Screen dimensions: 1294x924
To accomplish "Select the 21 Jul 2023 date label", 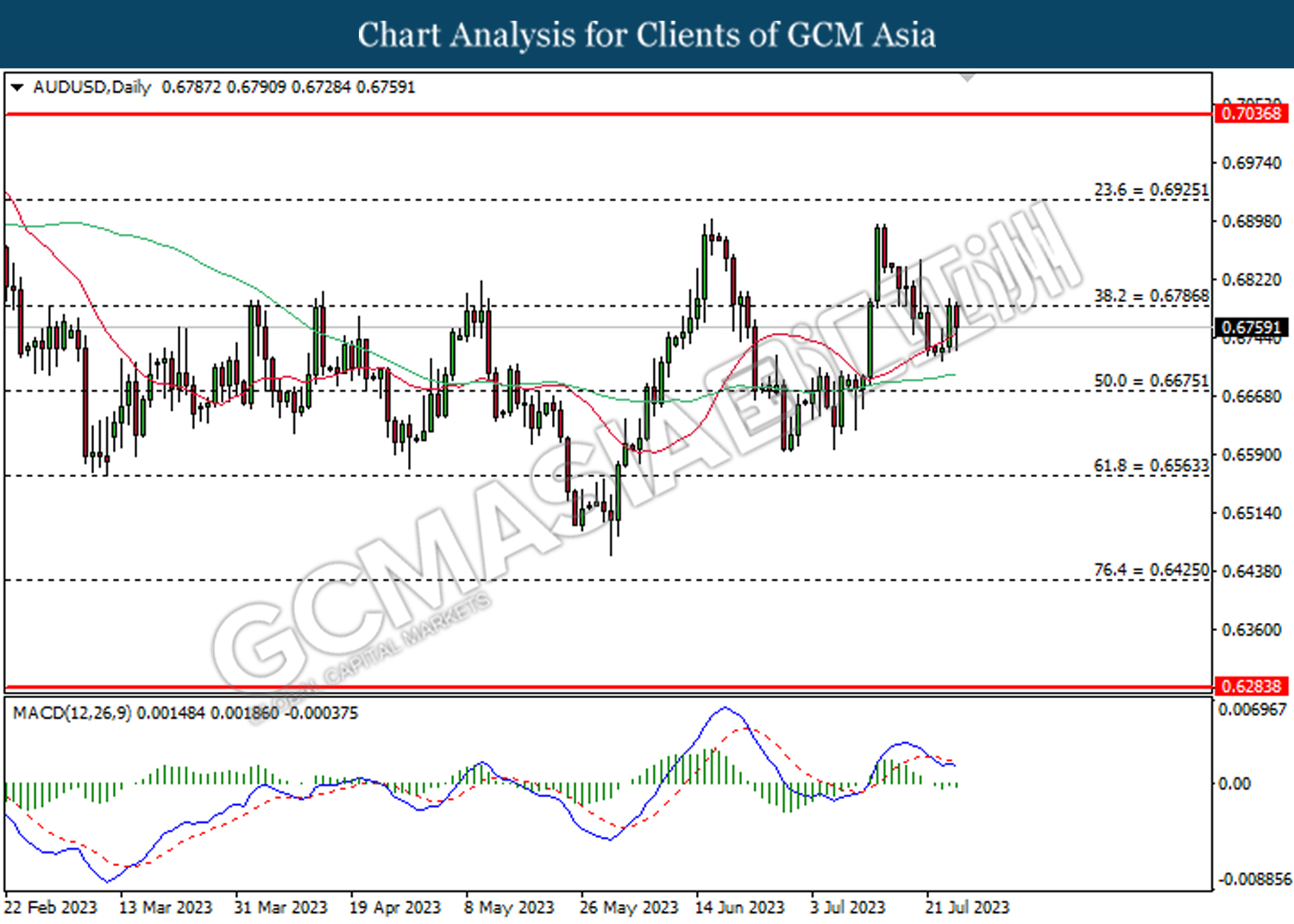I will point(967,907).
